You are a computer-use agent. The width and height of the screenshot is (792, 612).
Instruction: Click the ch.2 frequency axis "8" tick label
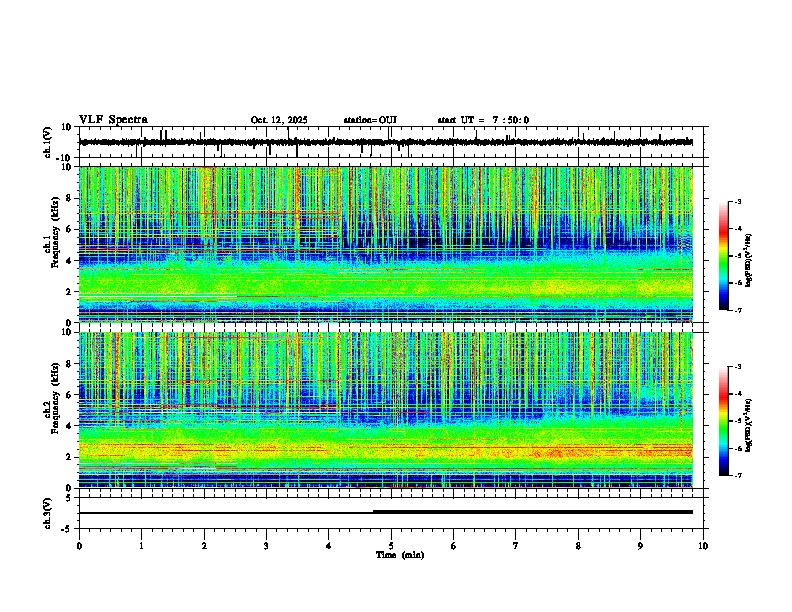pyautogui.click(x=70, y=364)
